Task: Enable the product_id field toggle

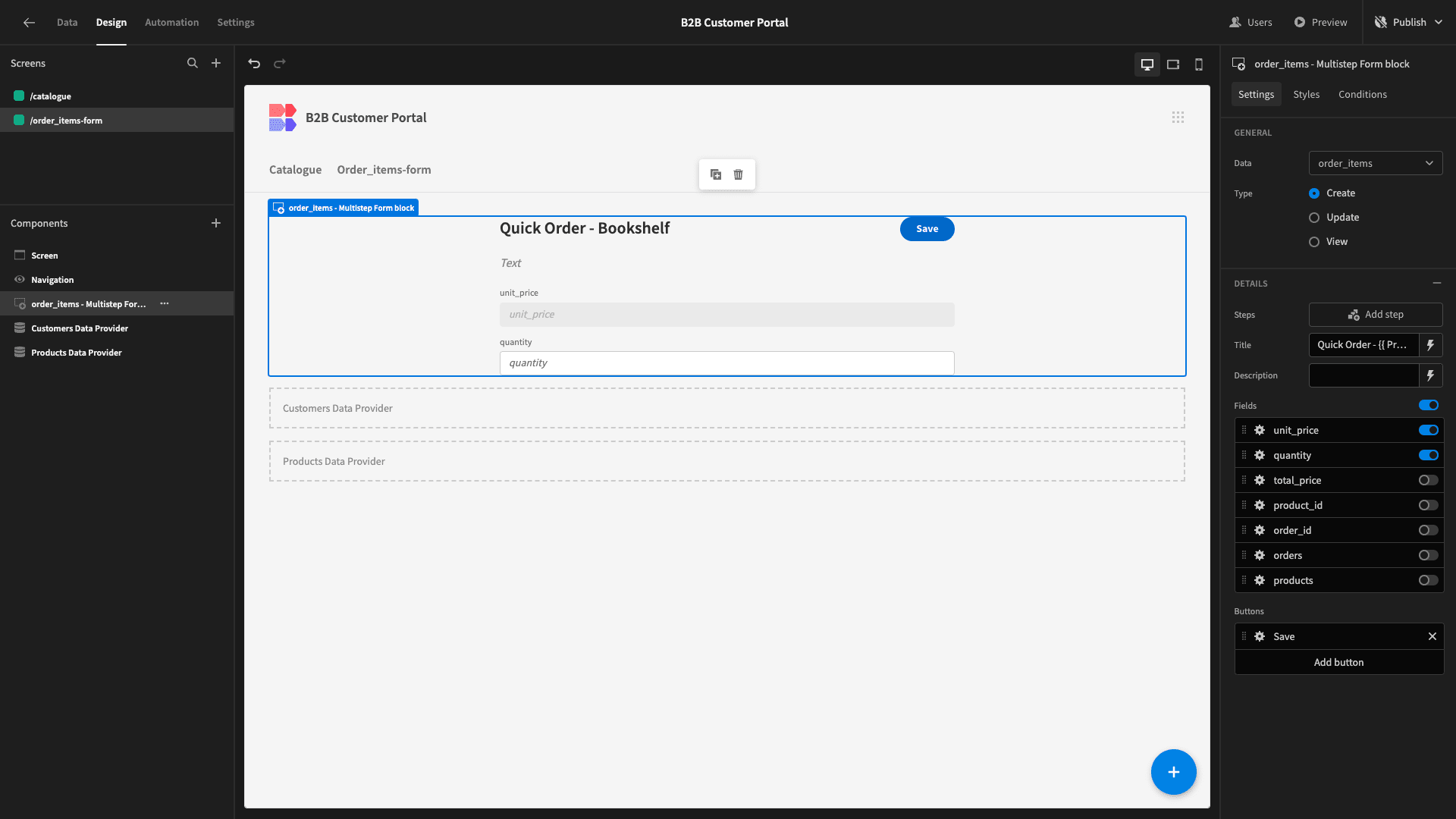Action: pyautogui.click(x=1429, y=505)
